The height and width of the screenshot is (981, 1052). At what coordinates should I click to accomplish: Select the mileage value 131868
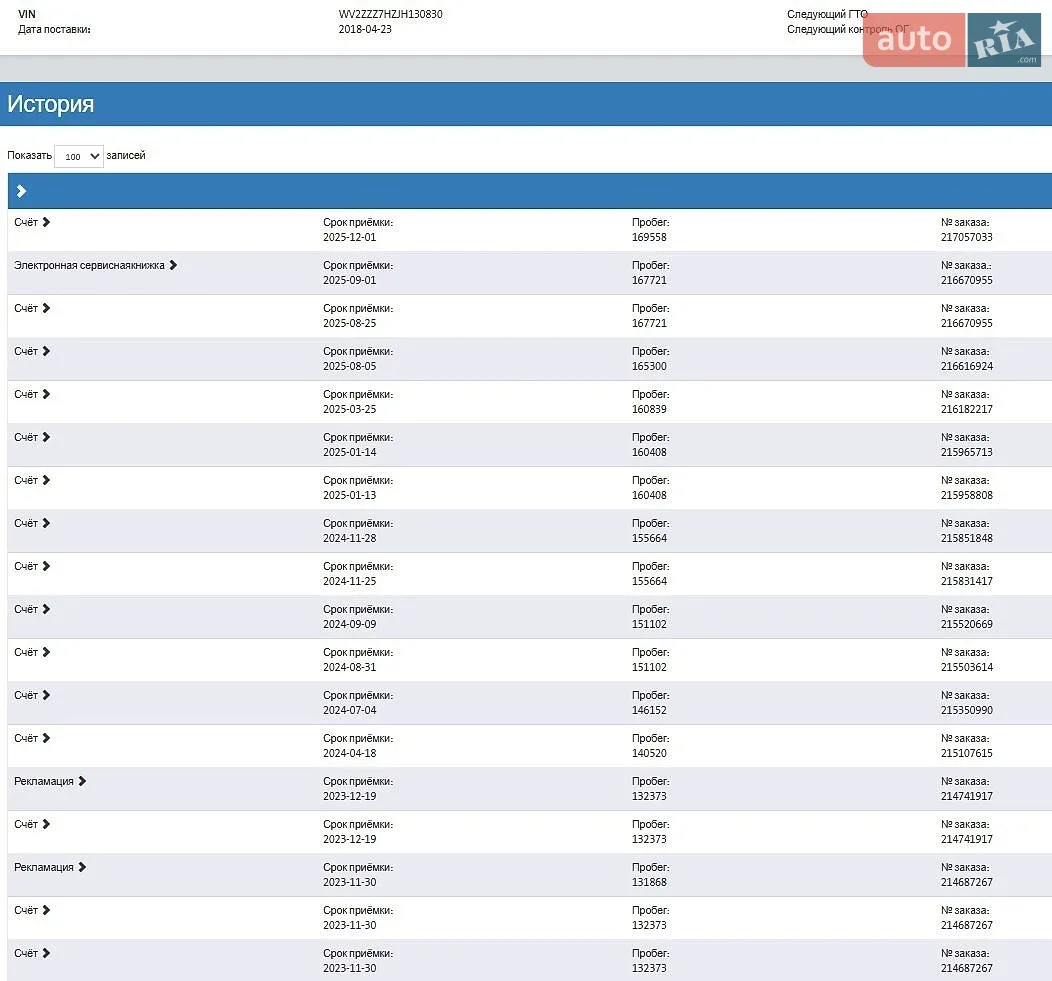pos(649,881)
